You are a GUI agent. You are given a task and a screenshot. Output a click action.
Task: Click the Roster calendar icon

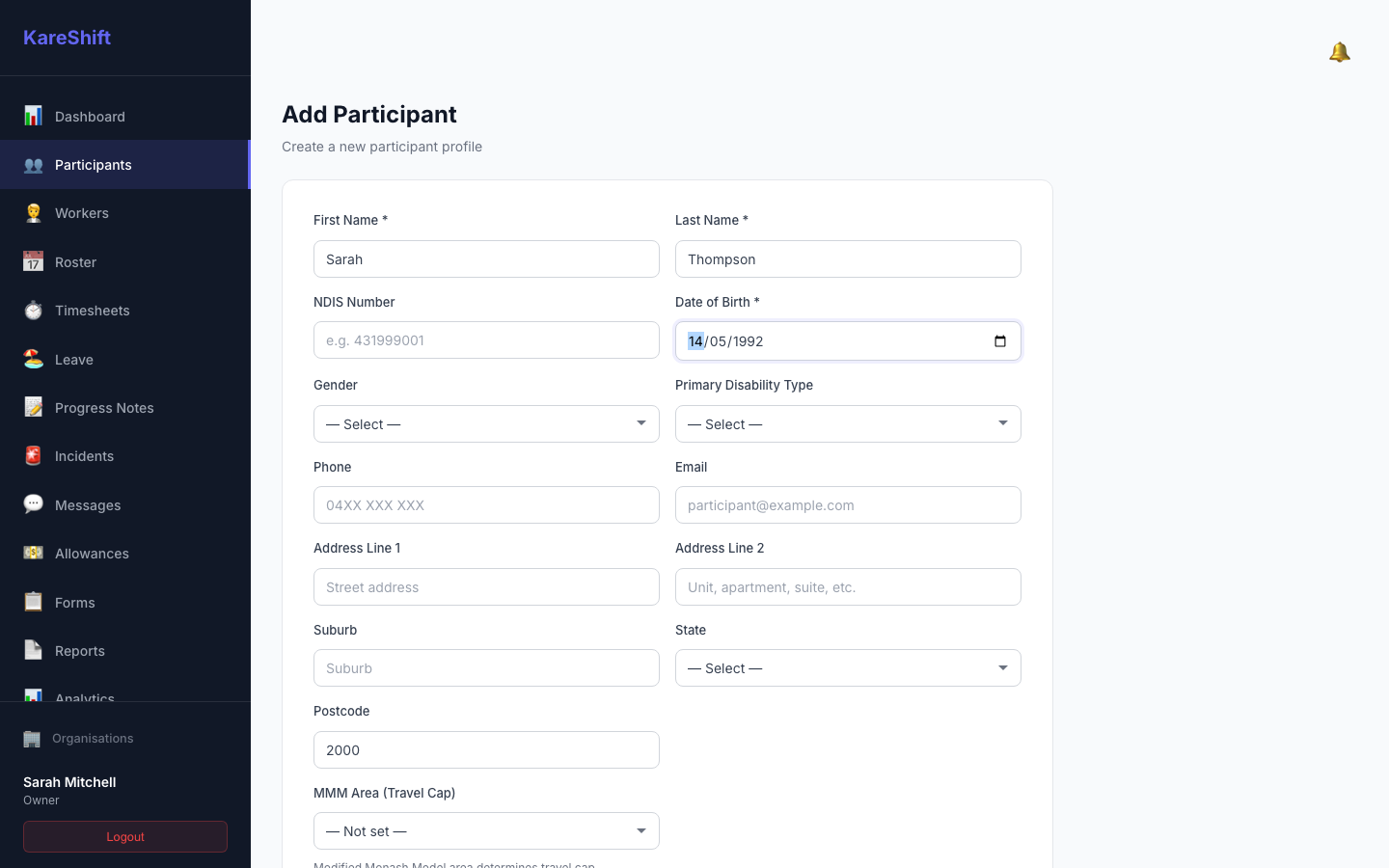click(33, 261)
